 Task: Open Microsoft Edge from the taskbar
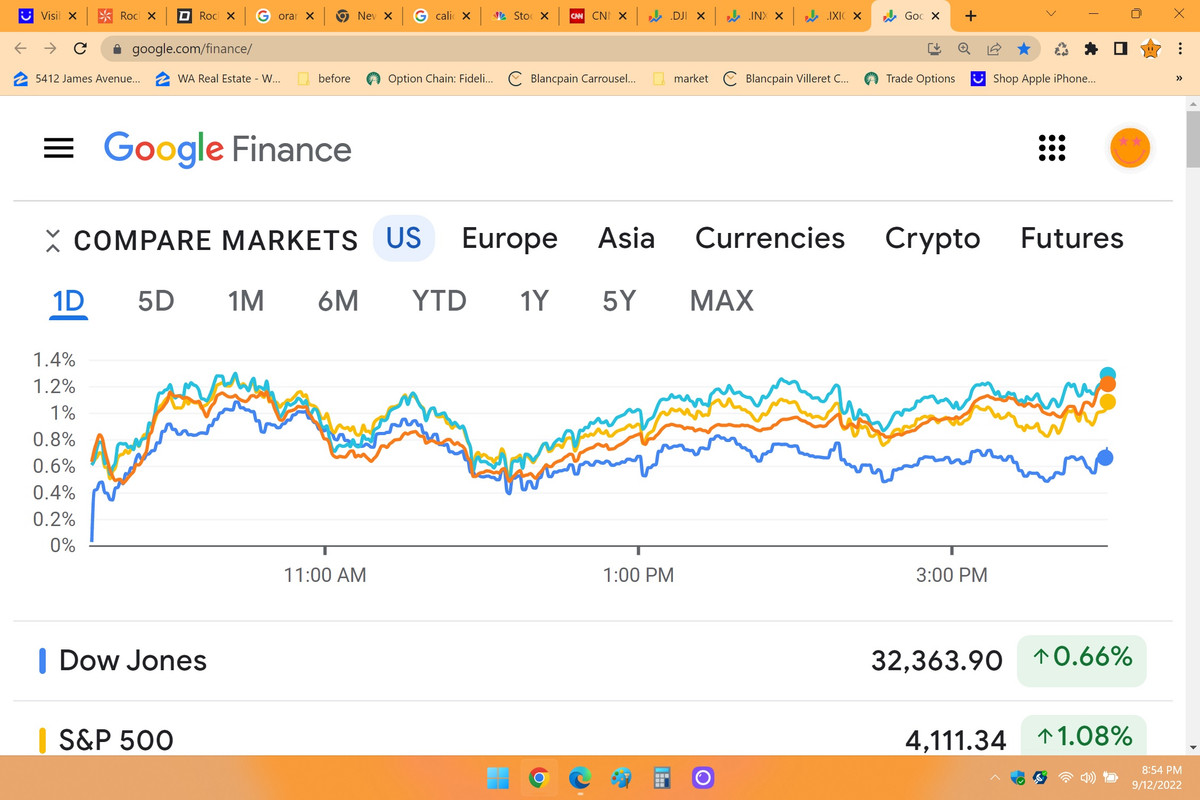(580, 777)
